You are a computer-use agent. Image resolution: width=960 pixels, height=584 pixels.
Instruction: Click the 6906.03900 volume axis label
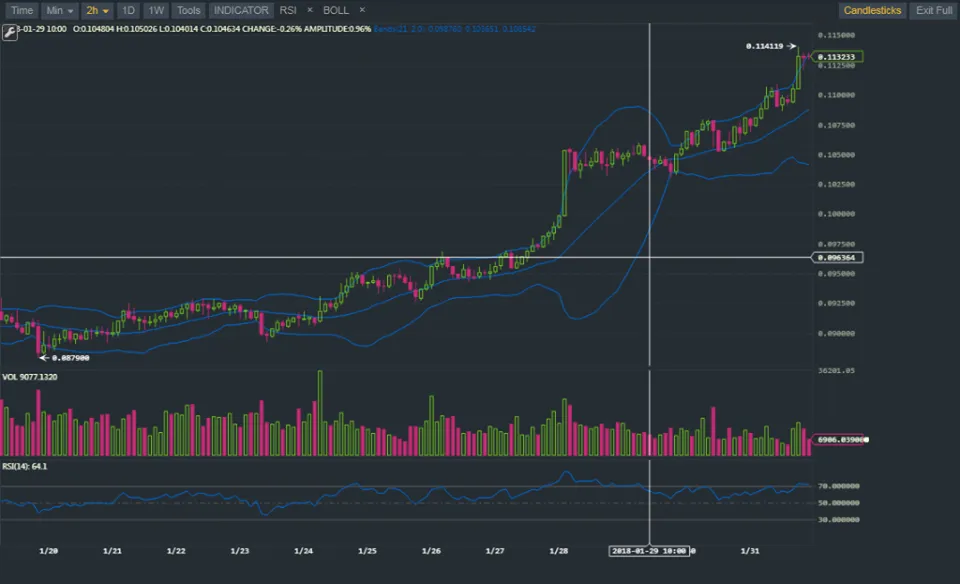click(x=840, y=440)
